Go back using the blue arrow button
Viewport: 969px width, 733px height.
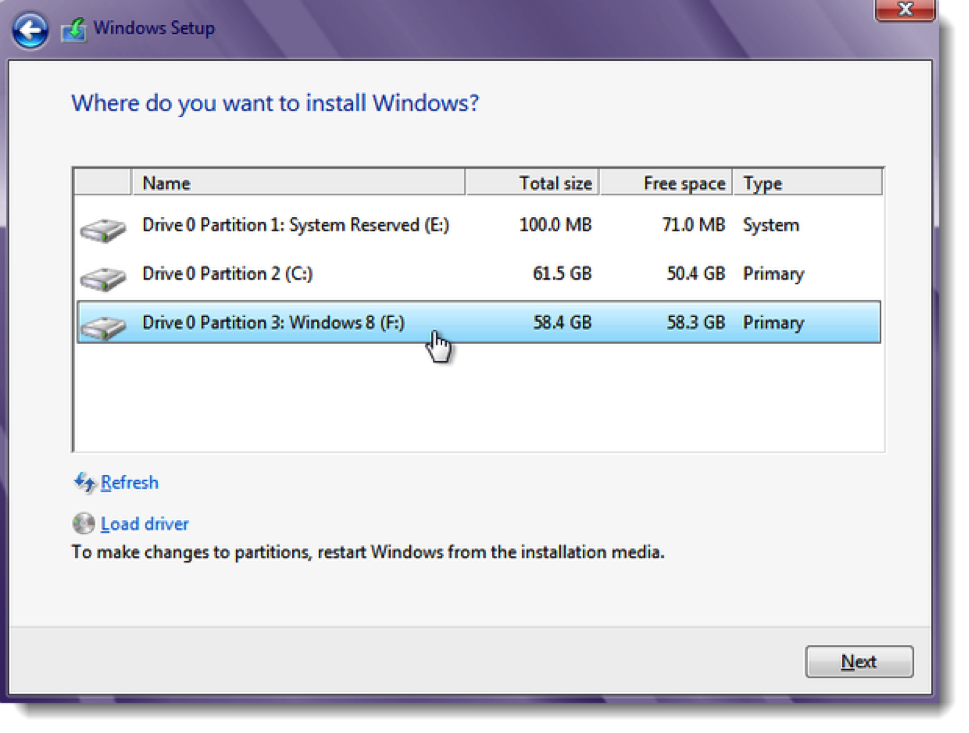click(30, 30)
